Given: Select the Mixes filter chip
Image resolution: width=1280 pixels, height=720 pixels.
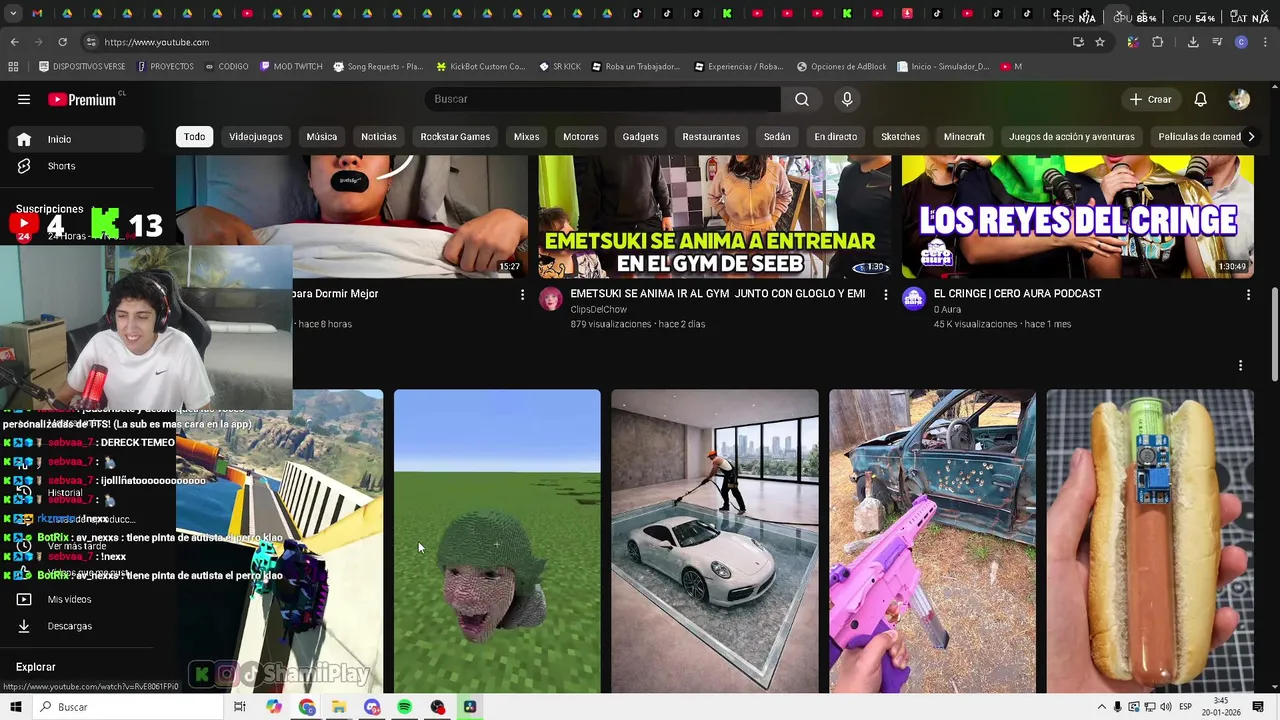Looking at the screenshot, I should (x=526, y=137).
